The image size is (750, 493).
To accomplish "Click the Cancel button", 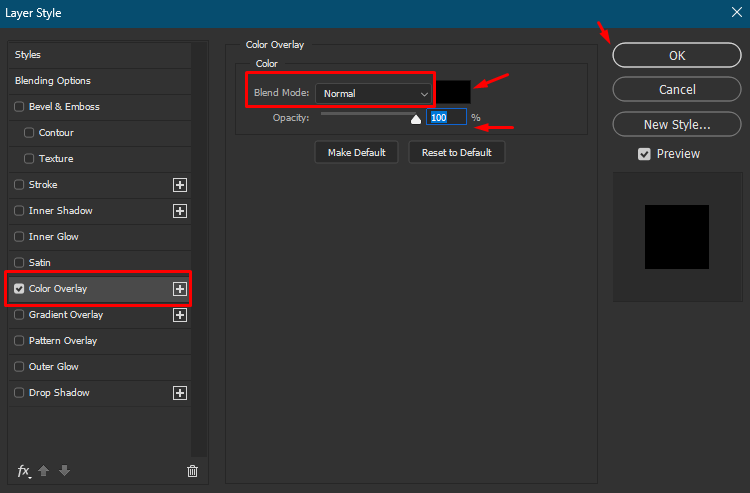I will 677,89.
